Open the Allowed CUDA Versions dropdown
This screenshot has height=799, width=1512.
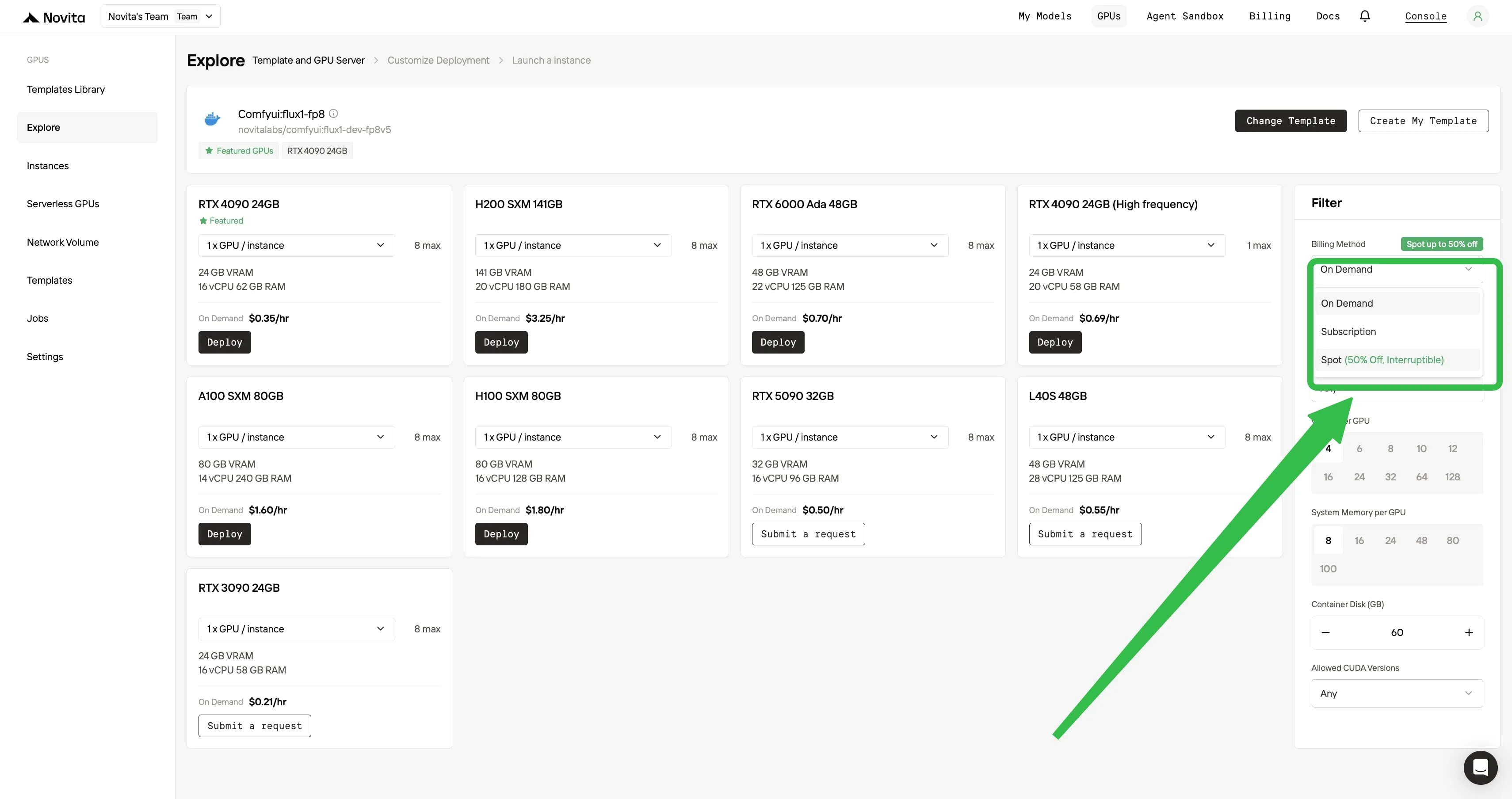click(x=1397, y=693)
